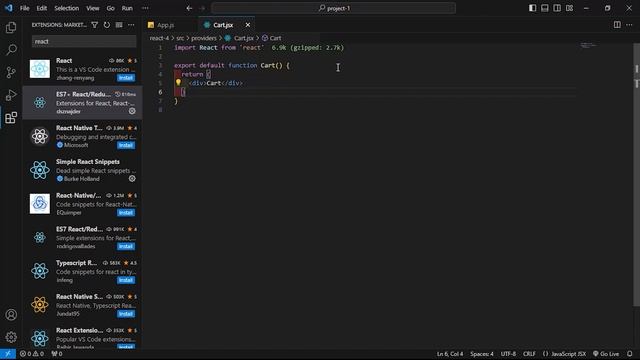The width and height of the screenshot is (640, 360).
Task: Go back with the navigation arrow
Action: click(x=189, y=8)
